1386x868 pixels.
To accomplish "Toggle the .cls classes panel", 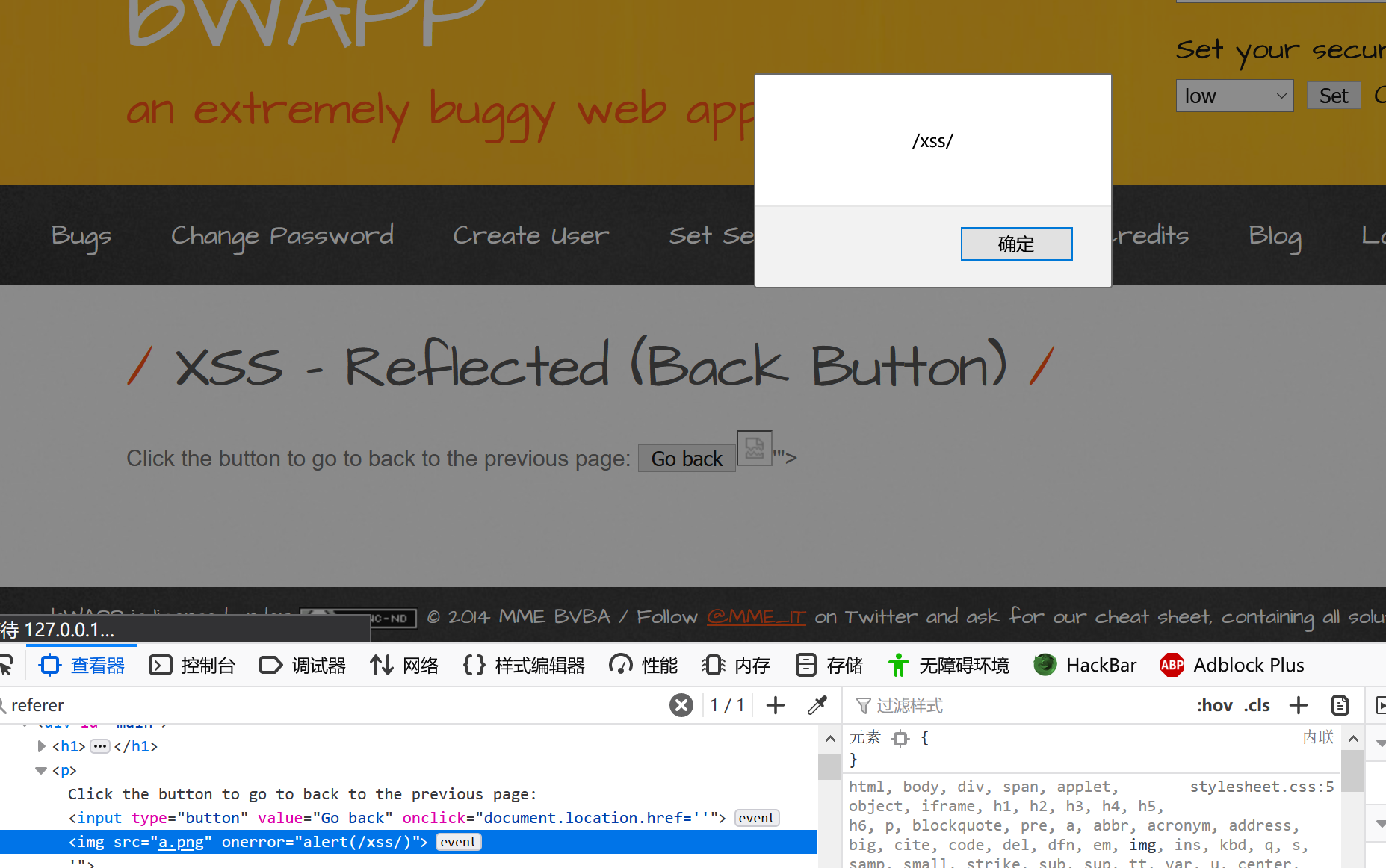I will click(1257, 705).
